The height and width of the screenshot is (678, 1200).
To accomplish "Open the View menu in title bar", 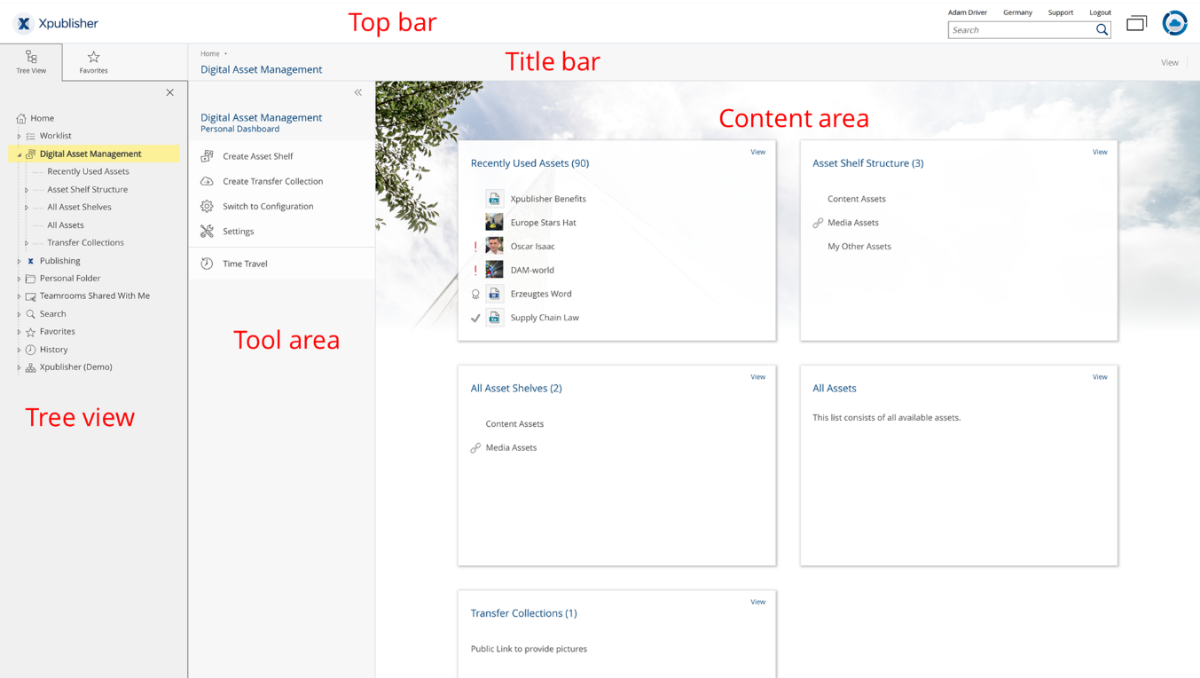I will (x=1169, y=63).
